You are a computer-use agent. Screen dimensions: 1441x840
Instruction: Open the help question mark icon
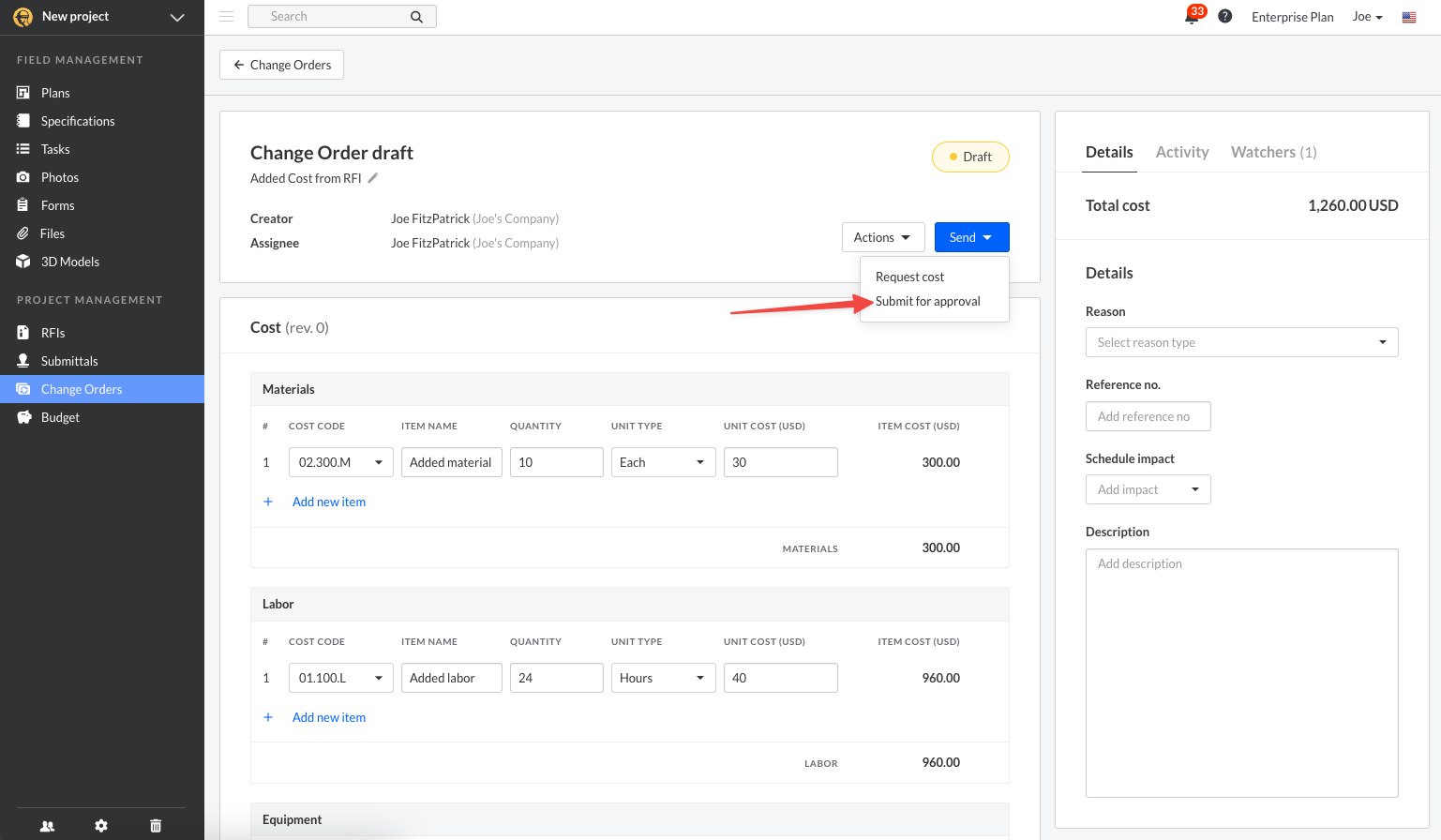[x=1224, y=17]
